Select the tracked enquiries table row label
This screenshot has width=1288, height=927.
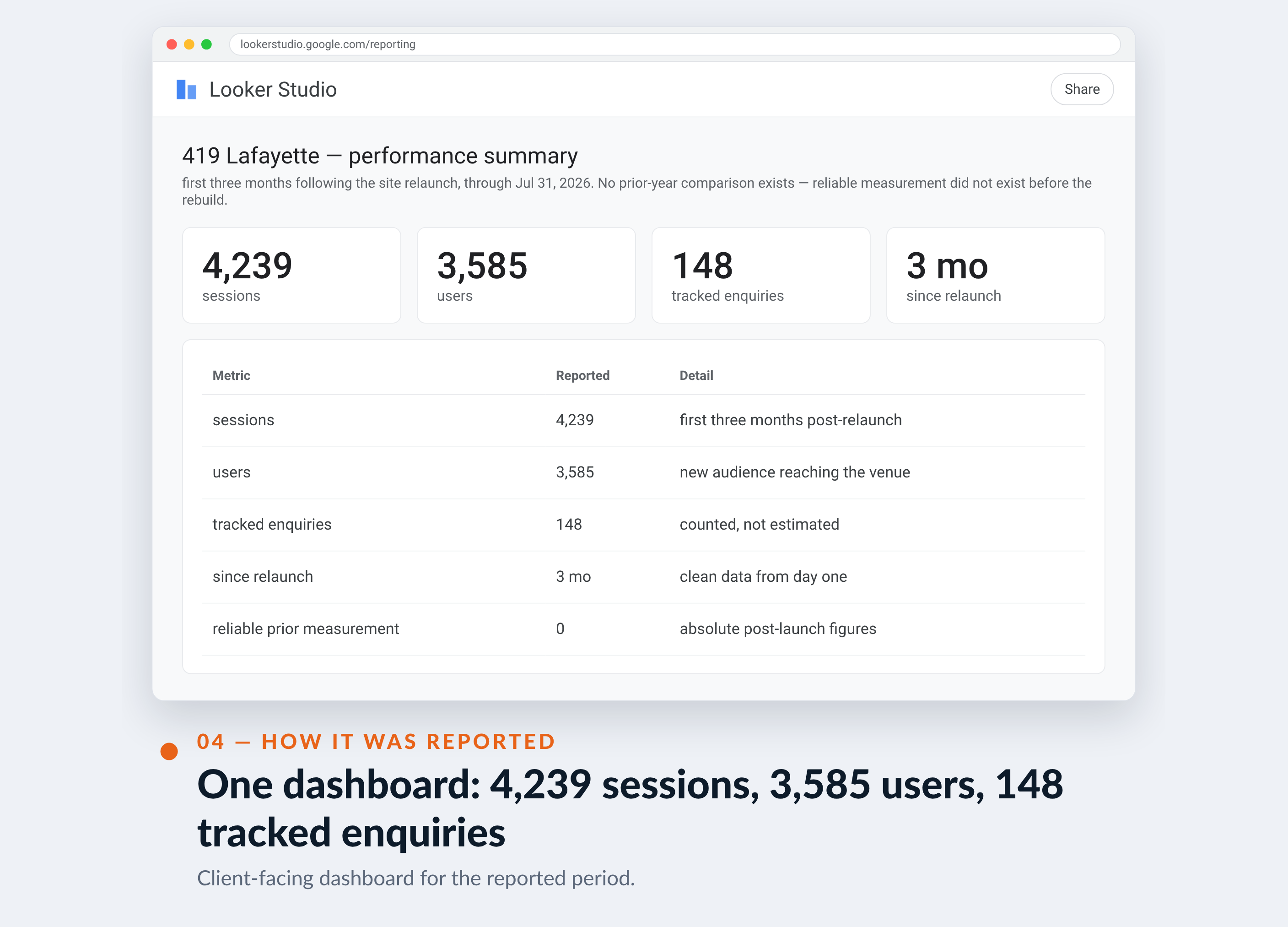pyautogui.click(x=271, y=524)
